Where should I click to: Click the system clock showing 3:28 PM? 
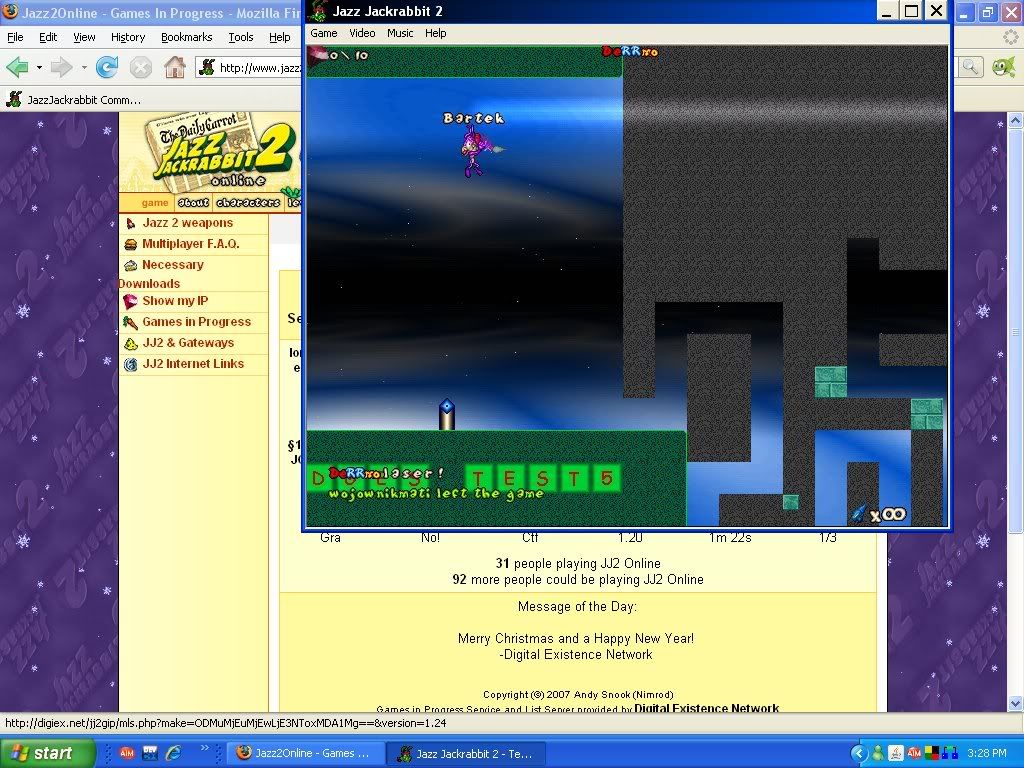pos(987,753)
